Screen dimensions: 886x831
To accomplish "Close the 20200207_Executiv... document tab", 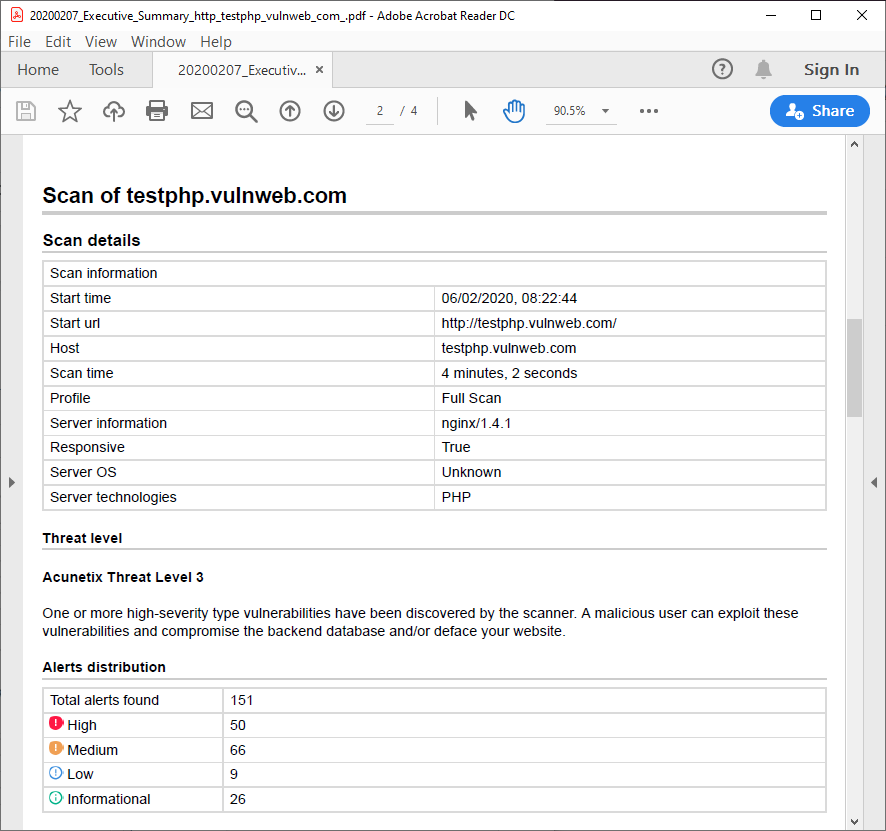I will 319,69.
